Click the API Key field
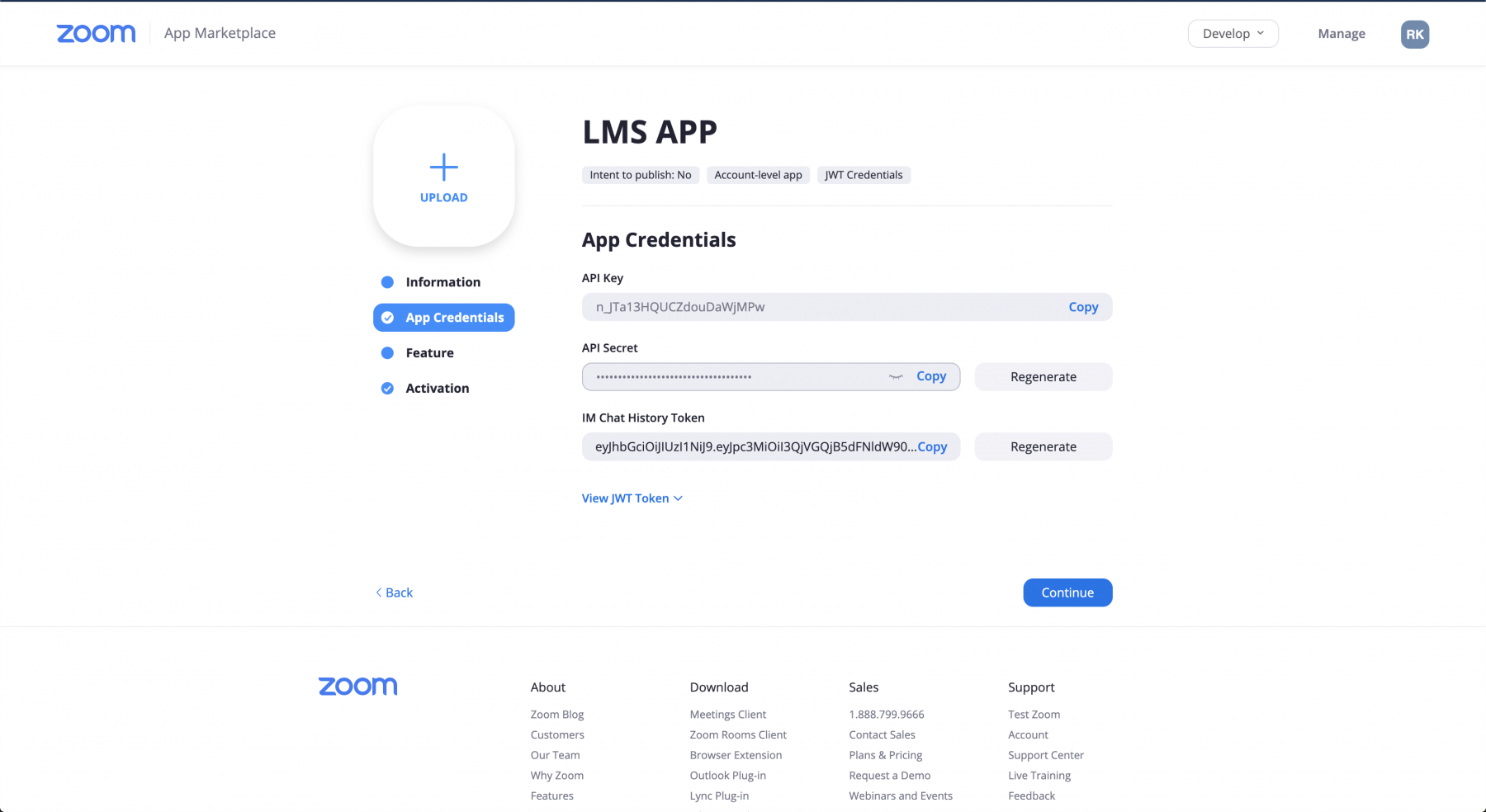Image resolution: width=1486 pixels, height=812 pixels. pyautogui.click(x=847, y=307)
